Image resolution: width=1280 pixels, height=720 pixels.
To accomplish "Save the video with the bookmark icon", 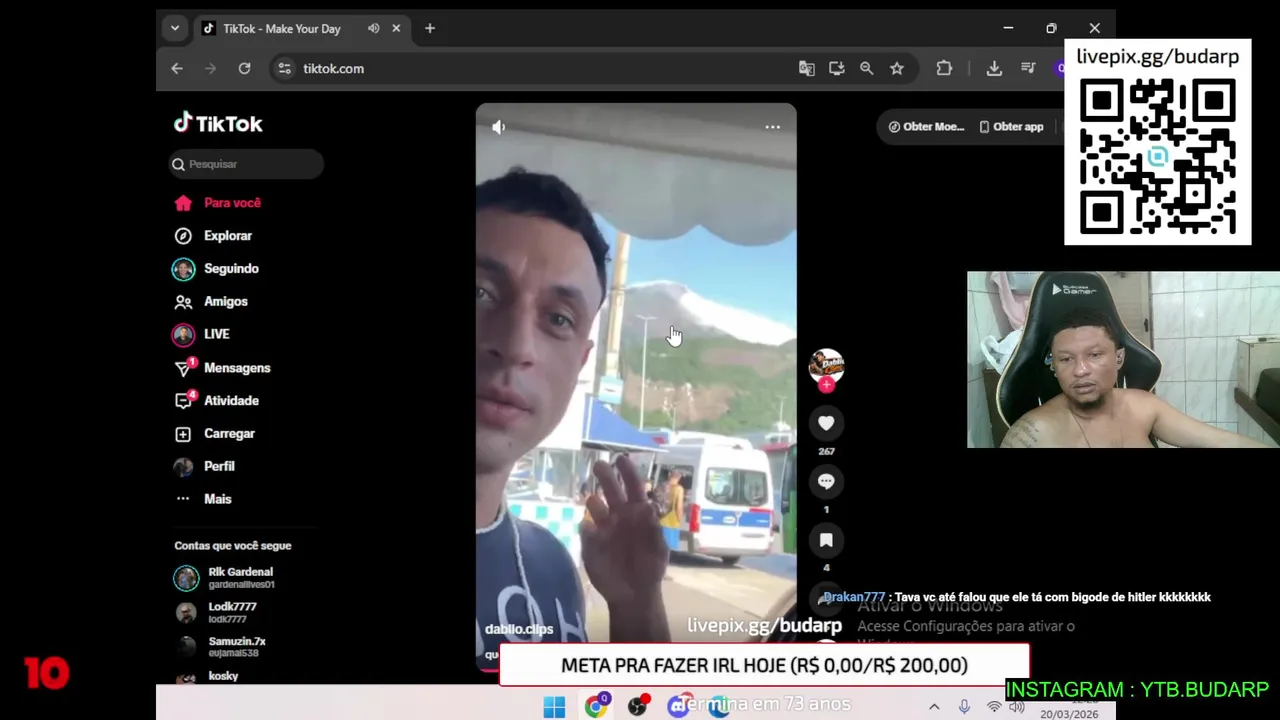I will tap(826, 541).
